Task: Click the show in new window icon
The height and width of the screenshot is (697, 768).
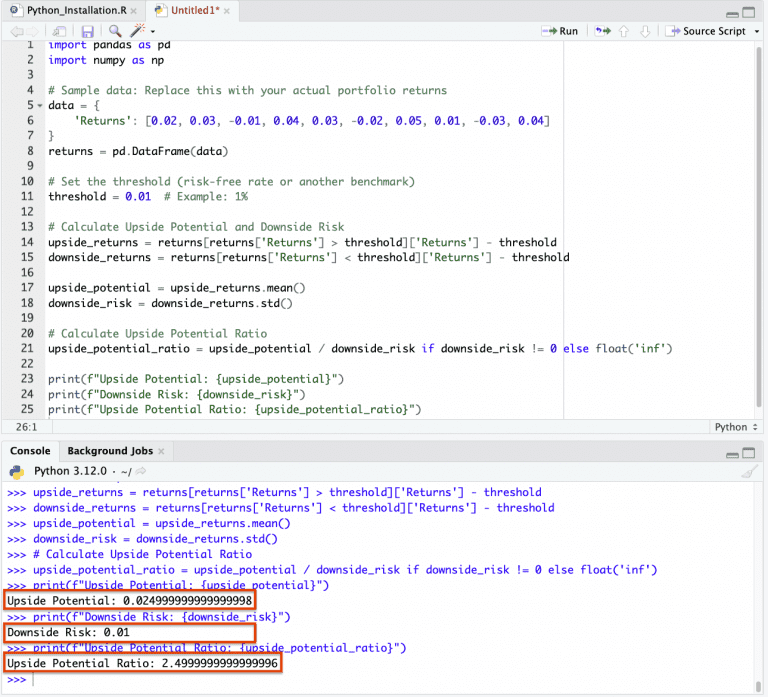Action: (60, 31)
